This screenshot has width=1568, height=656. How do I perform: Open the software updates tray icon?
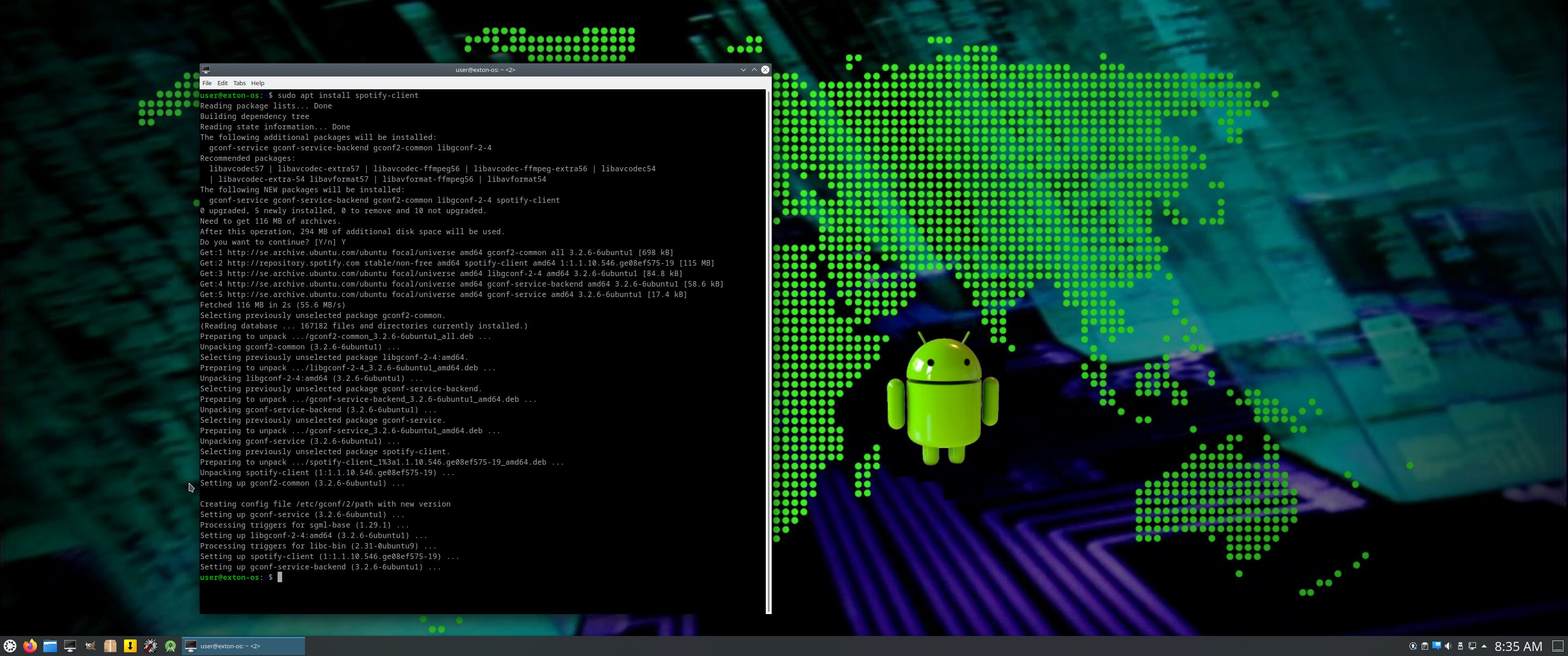pyautogui.click(x=1413, y=646)
